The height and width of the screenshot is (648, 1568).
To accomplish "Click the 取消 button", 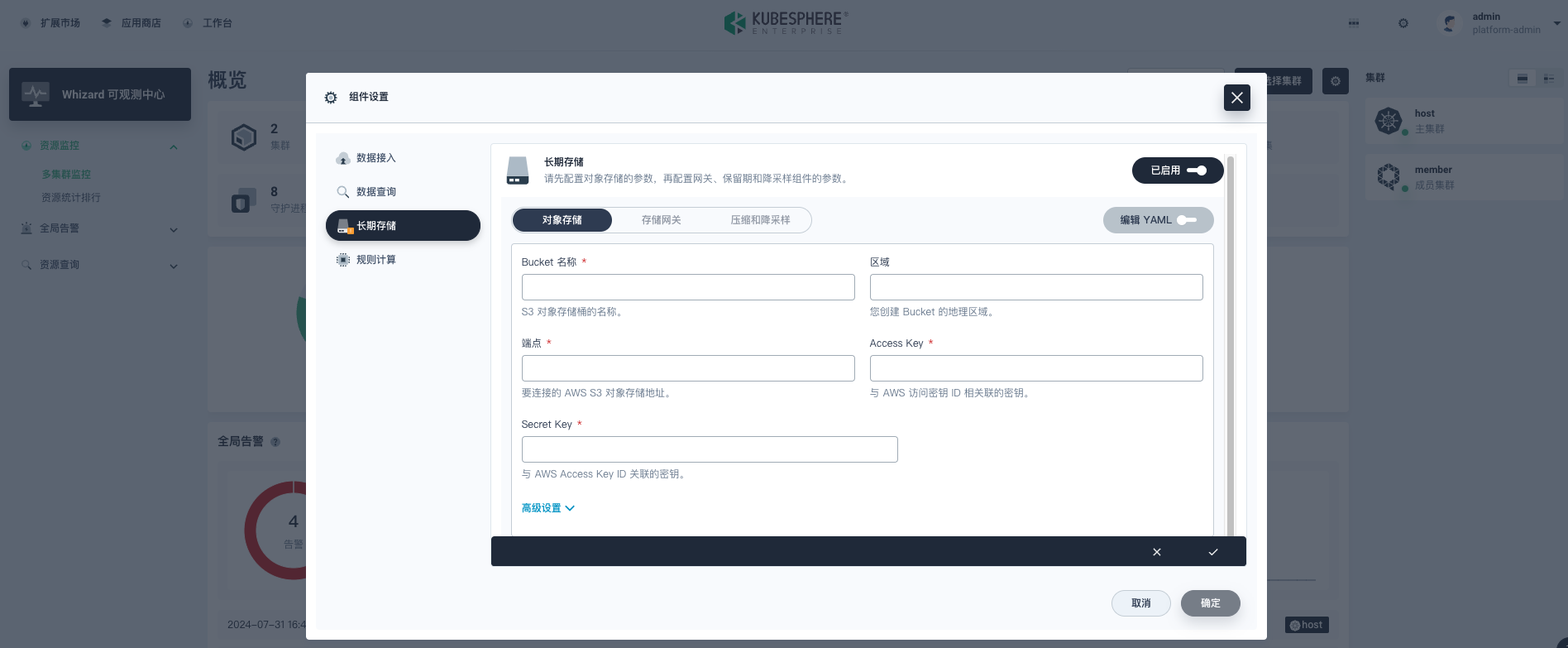I will pyautogui.click(x=1141, y=603).
